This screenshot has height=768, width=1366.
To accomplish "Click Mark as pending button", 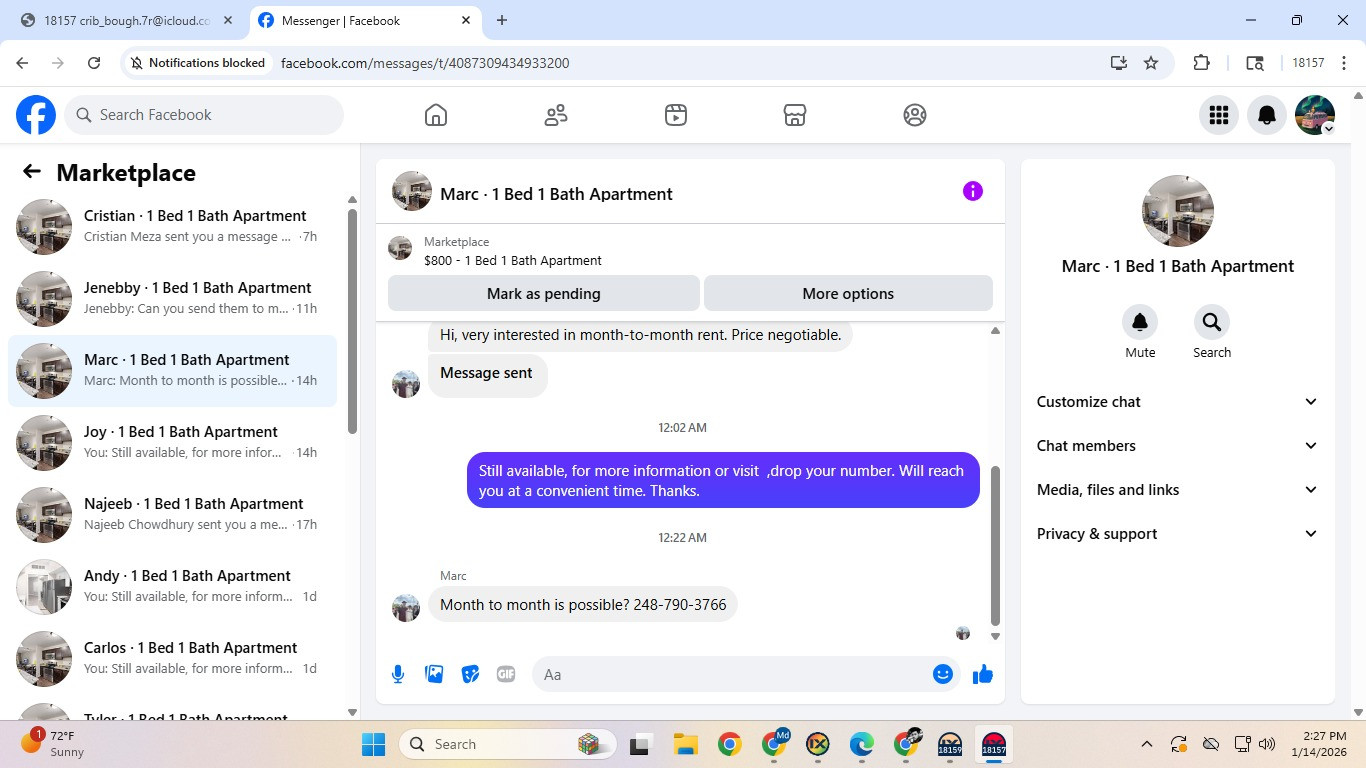I will (x=544, y=294).
